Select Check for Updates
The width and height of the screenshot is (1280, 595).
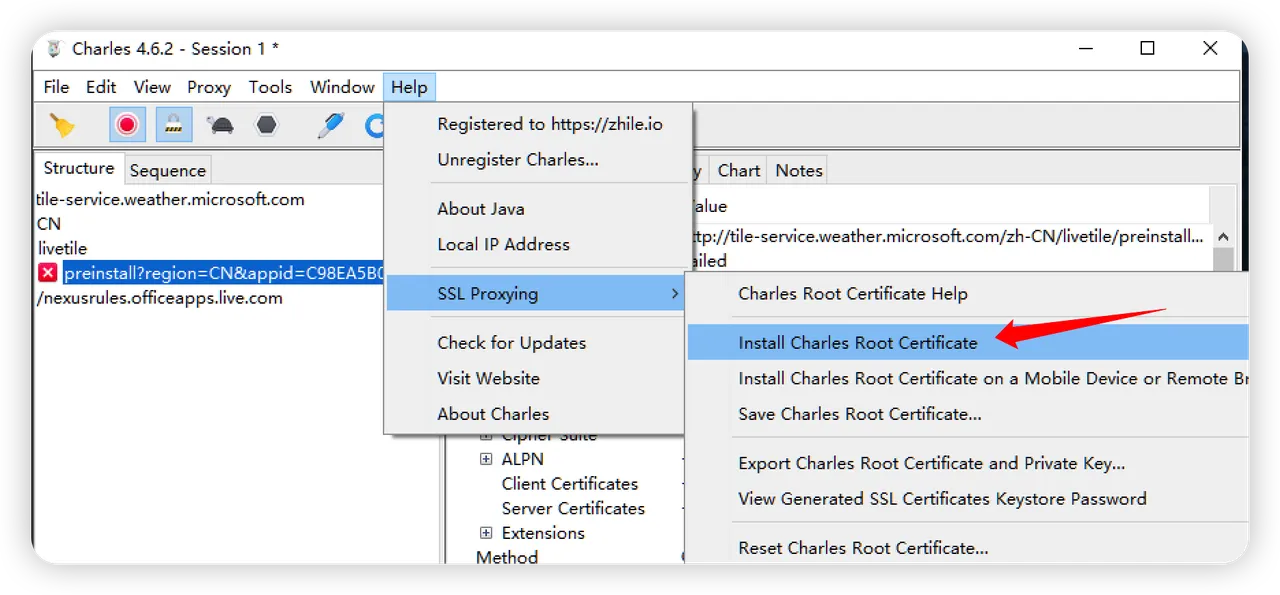512,342
